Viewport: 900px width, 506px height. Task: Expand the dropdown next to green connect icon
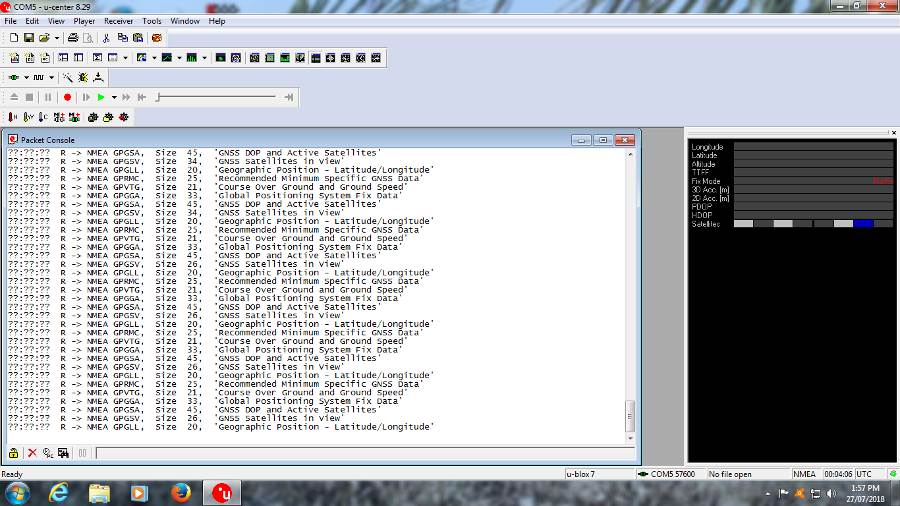[25, 77]
